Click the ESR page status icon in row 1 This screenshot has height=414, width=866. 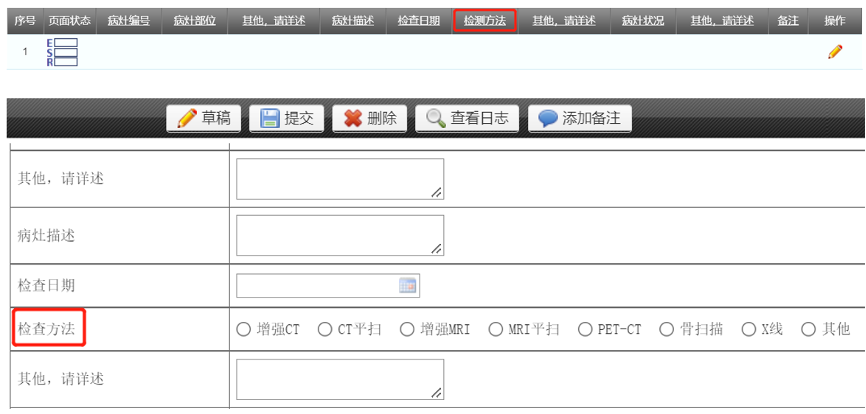[62, 52]
